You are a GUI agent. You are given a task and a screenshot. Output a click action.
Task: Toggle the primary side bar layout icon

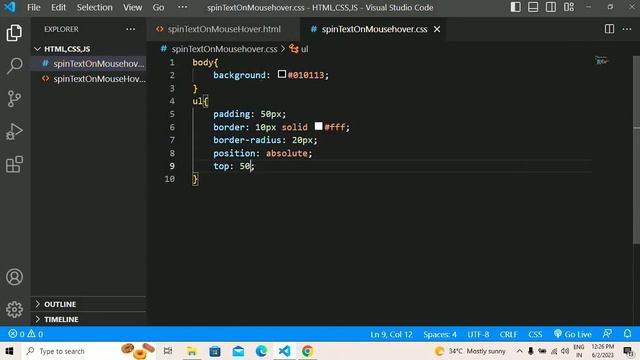coord(515,7)
